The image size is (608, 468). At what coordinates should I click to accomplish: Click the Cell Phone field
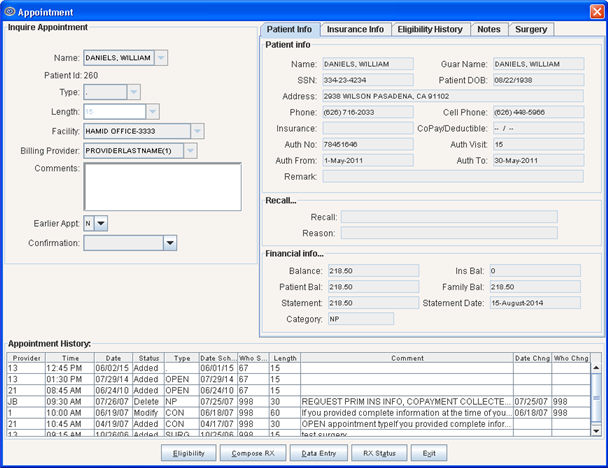pyautogui.click(x=538, y=112)
